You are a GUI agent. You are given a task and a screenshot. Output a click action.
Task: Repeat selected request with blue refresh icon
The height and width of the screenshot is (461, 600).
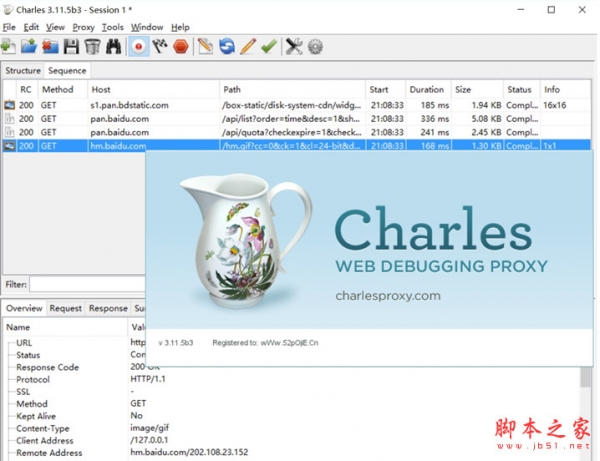coord(227,47)
